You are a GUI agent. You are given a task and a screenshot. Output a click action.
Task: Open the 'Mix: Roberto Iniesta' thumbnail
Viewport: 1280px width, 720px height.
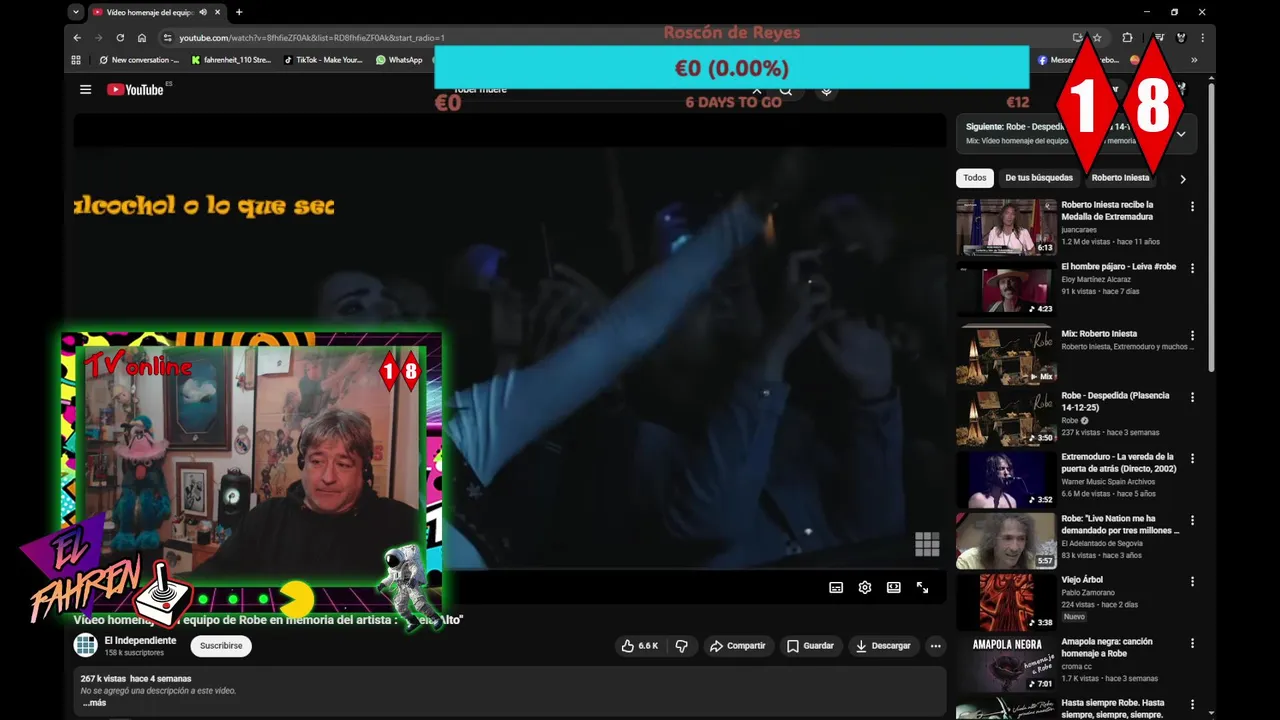(x=1005, y=355)
